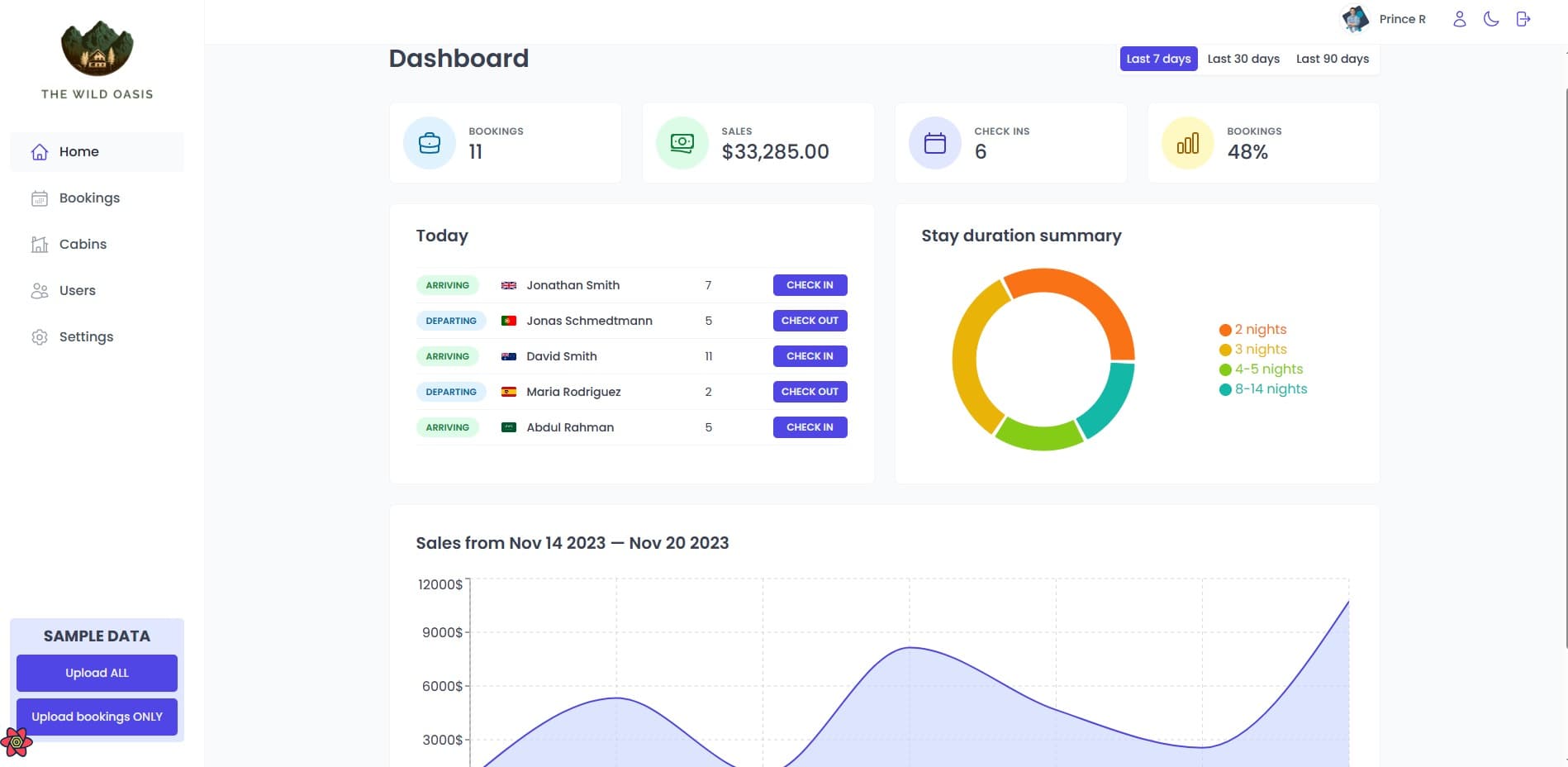Click the logout icon in header
1568x767 pixels.
coord(1523,19)
